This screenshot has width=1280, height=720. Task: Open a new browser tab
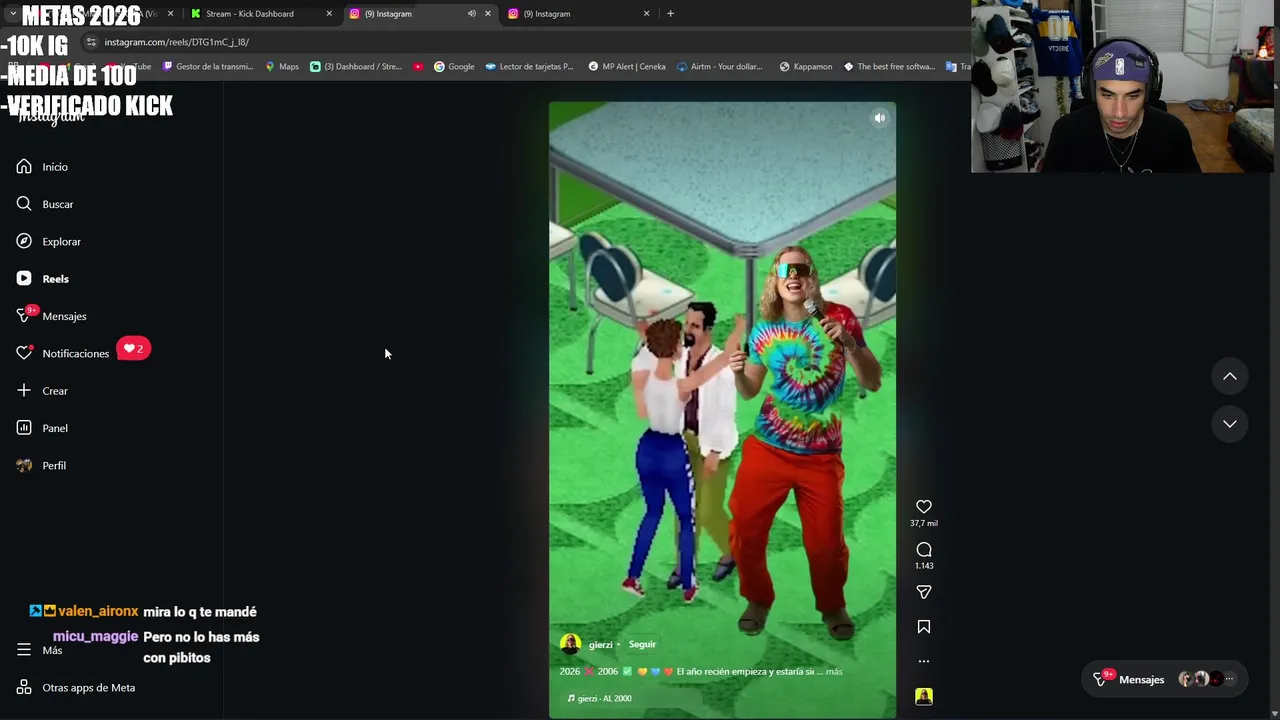[x=670, y=14]
